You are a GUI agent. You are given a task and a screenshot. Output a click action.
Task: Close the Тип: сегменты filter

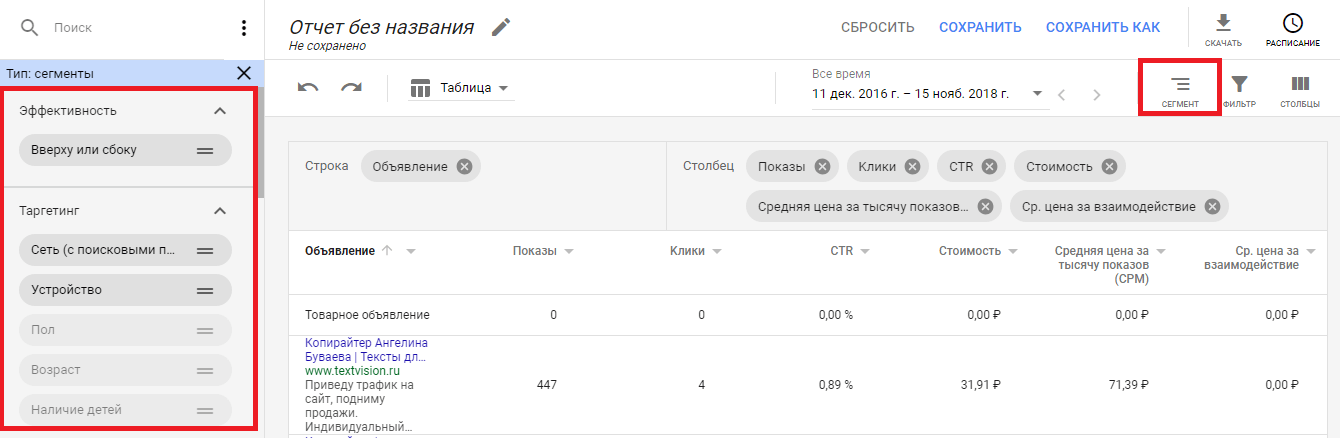(x=244, y=73)
